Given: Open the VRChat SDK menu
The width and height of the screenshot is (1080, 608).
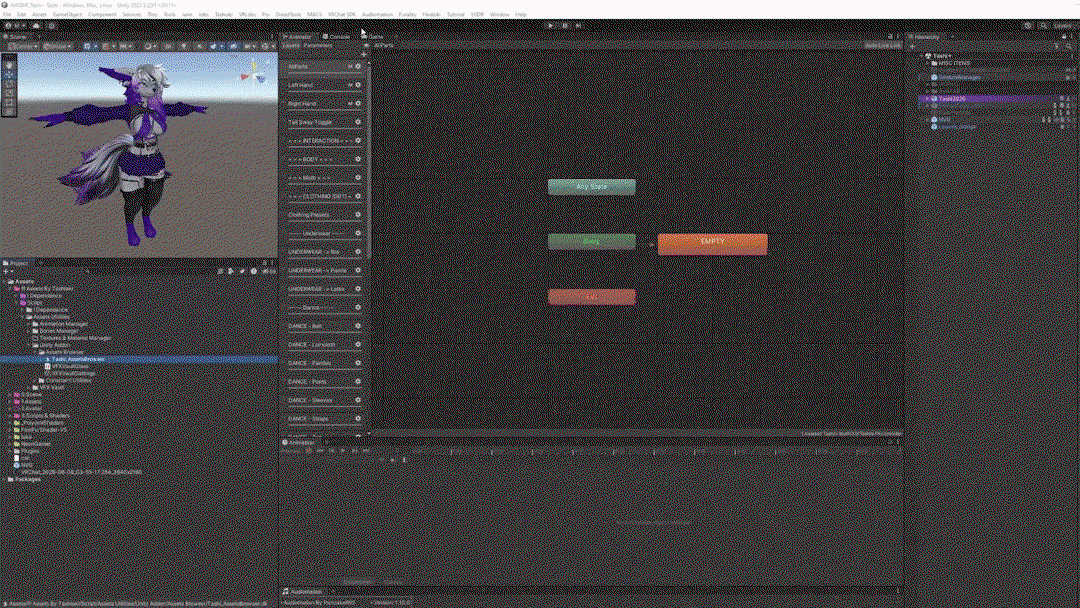Looking at the screenshot, I should click(342, 14).
